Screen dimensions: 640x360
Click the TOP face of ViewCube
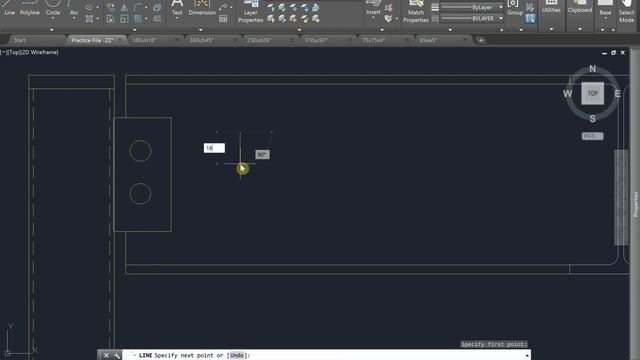(592, 93)
